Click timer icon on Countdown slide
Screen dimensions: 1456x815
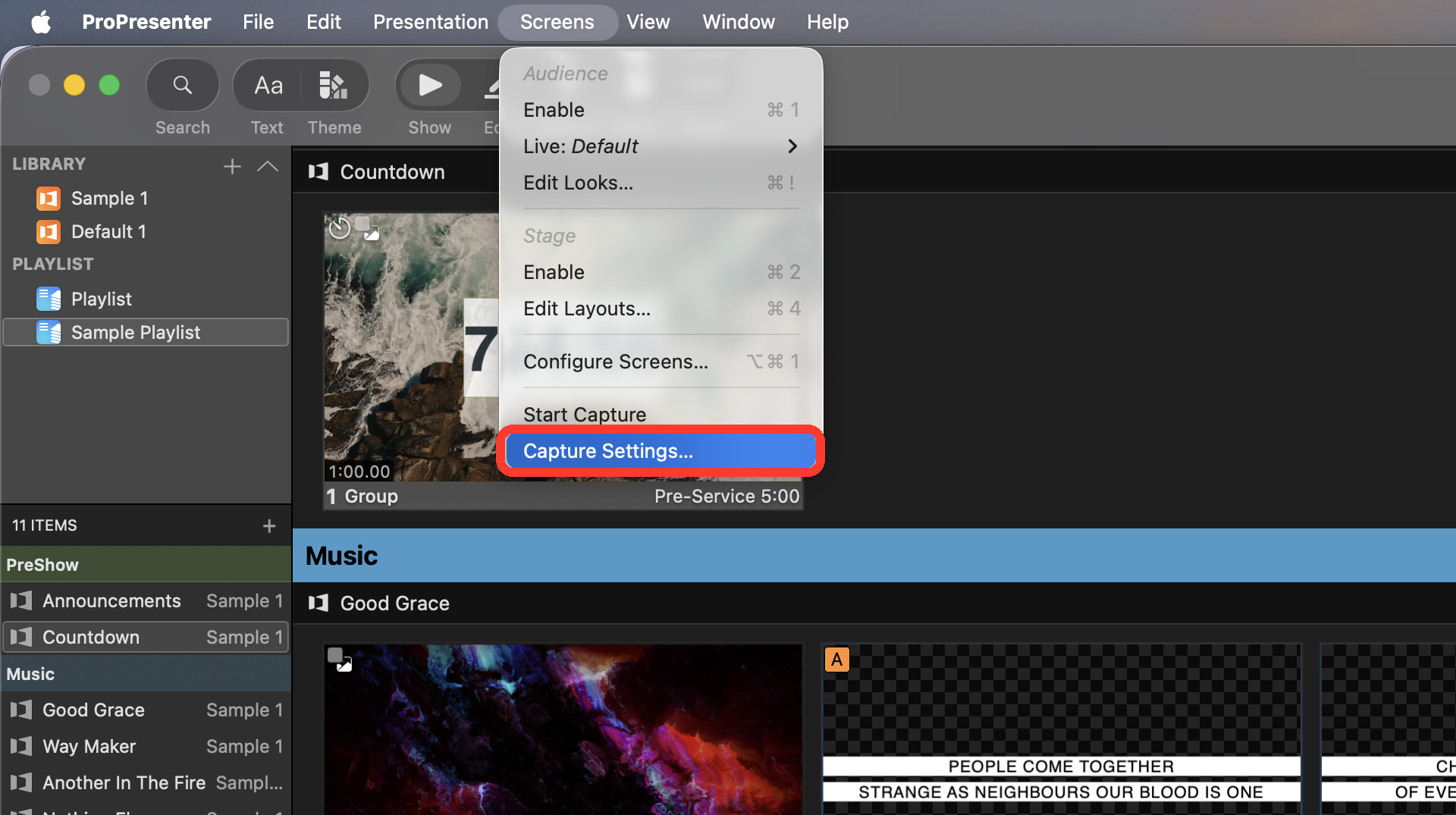coord(340,227)
